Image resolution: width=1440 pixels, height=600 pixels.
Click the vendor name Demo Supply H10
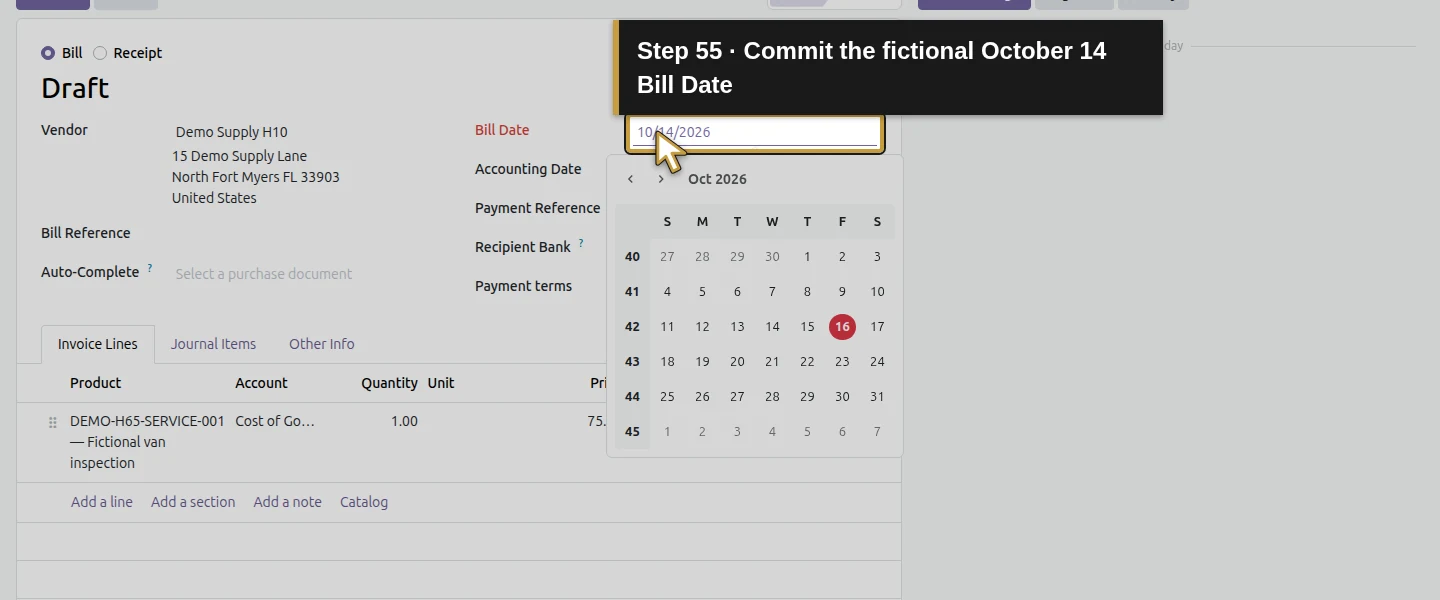232,132
